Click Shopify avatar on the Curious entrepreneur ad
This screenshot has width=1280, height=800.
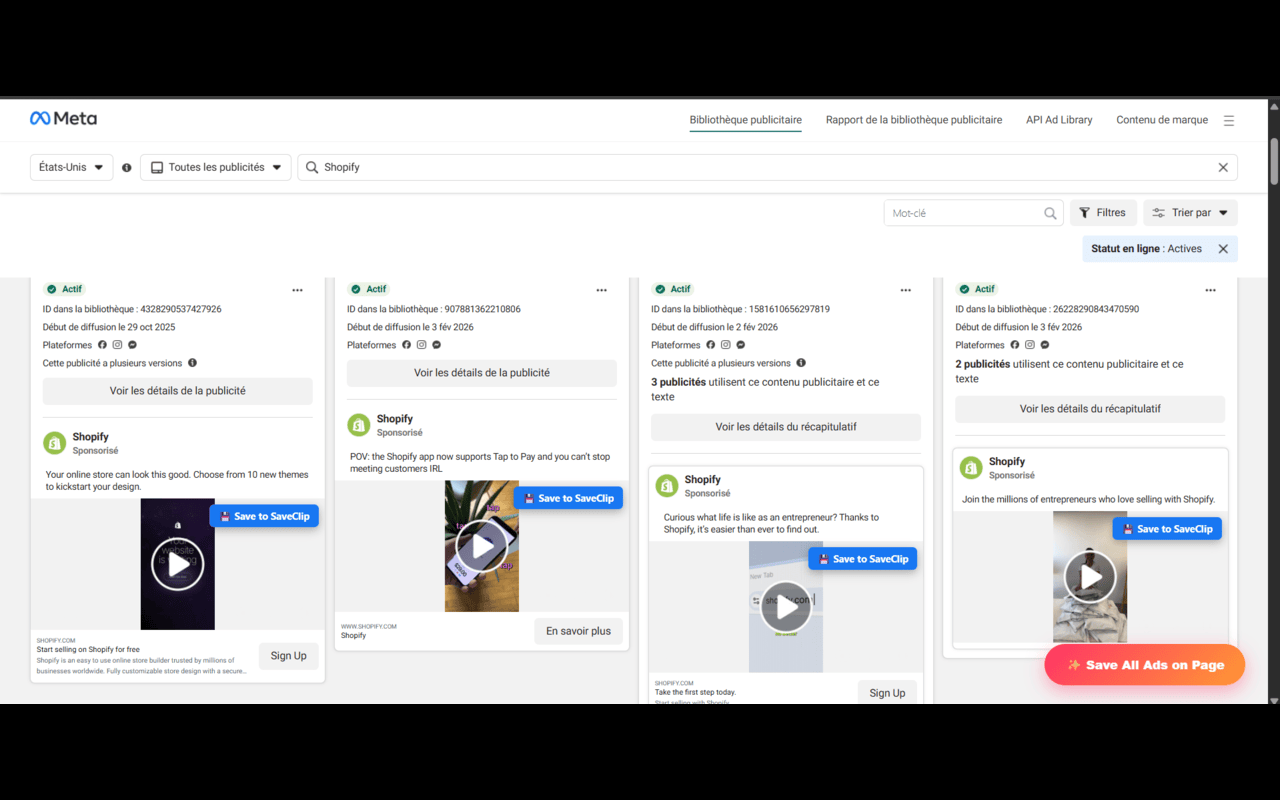(x=667, y=485)
